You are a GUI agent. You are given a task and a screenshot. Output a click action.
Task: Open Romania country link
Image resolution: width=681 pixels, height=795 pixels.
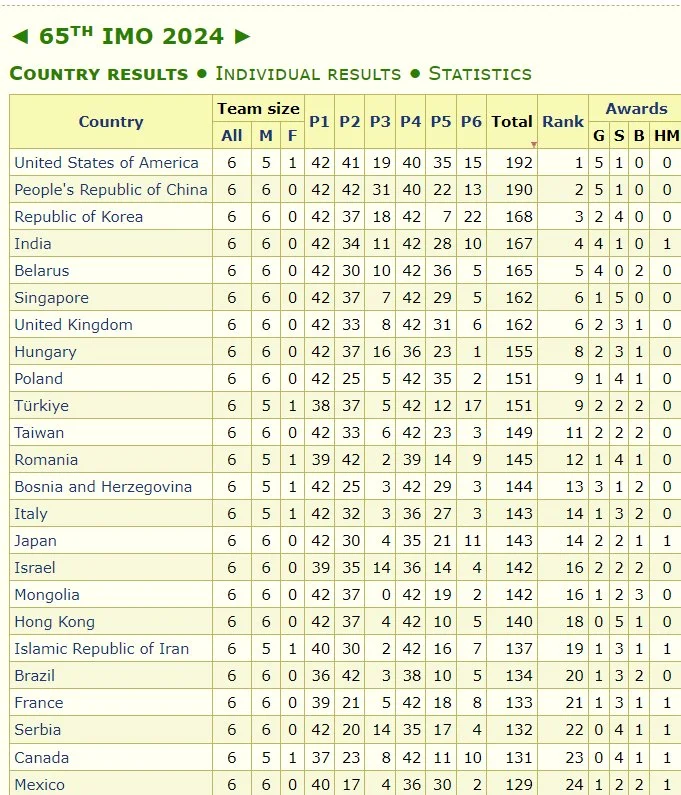point(46,459)
